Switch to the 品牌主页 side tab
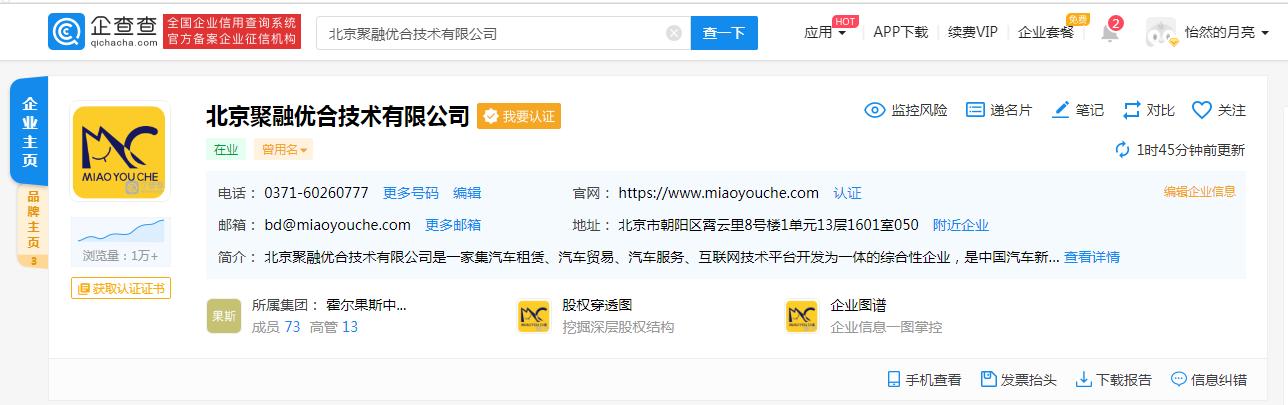Viewport: 1288px width, 405px height. [32, 228]
